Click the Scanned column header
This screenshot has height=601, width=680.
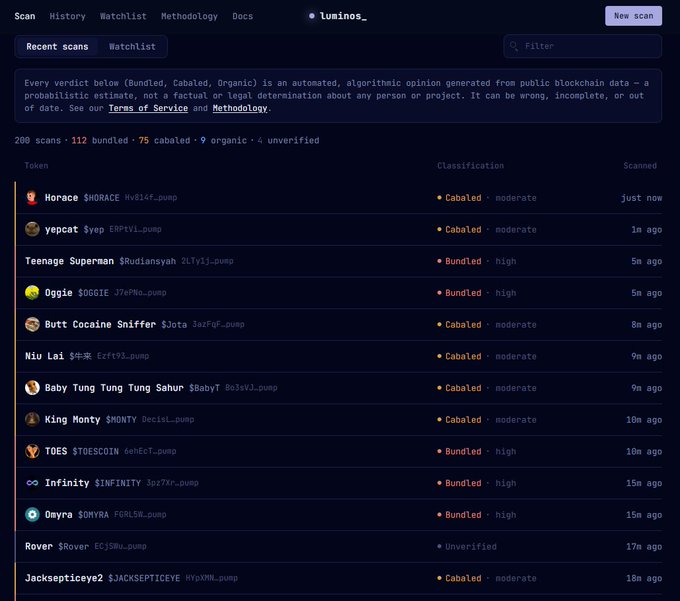pyautogui.click(x=640, y=166)
